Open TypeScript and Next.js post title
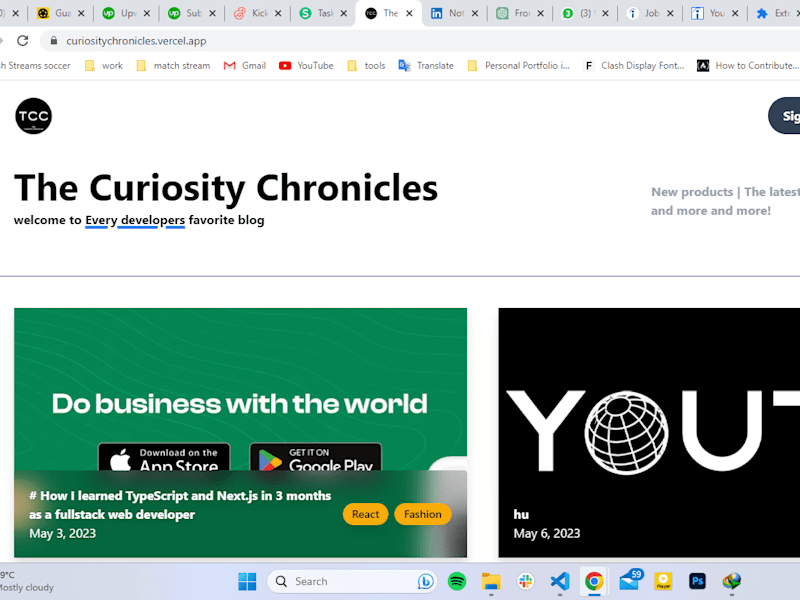The image size is (800, 600). click(180, 505)
